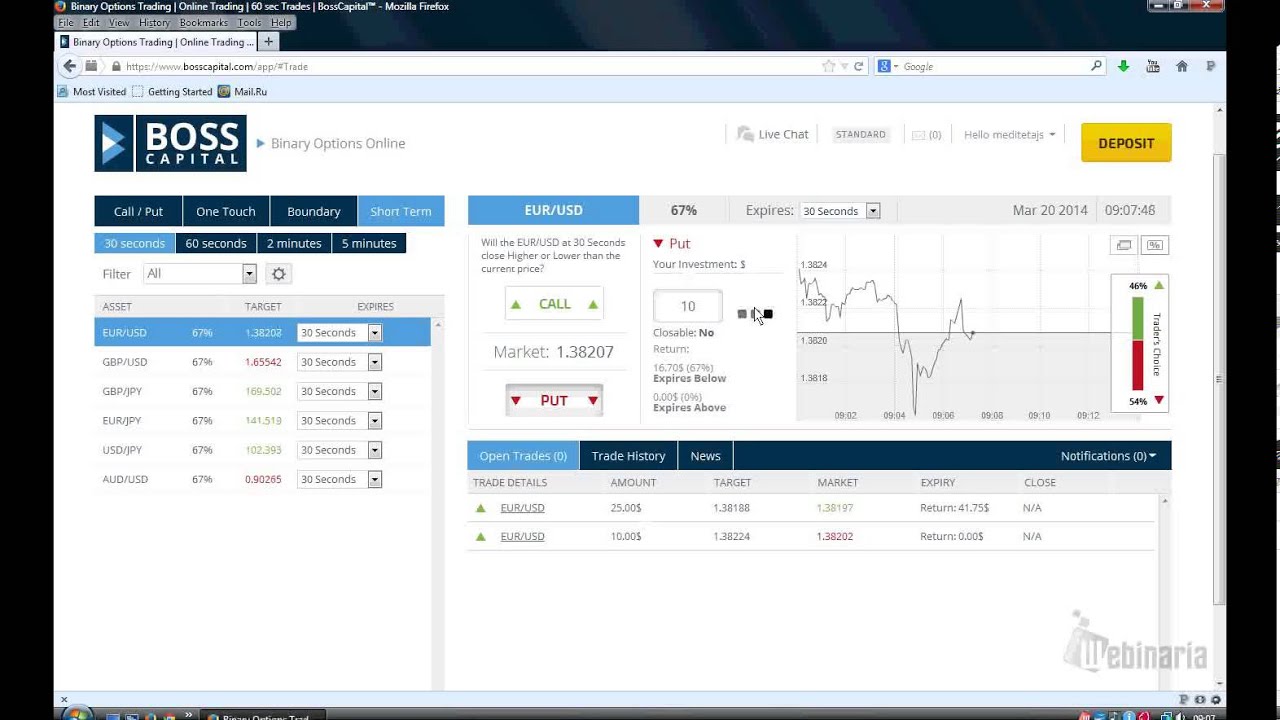The image size is (1280, 720).
Task: Open the Bookmarks menu
Action: 204,22
